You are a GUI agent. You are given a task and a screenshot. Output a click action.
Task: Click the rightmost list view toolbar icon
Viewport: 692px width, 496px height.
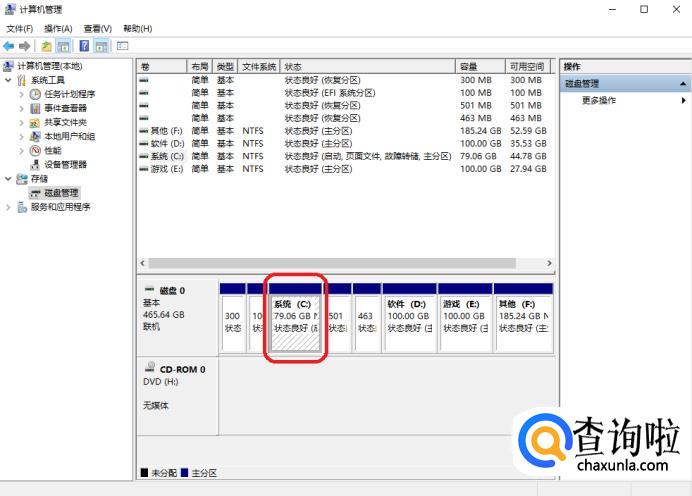point(122,46)
